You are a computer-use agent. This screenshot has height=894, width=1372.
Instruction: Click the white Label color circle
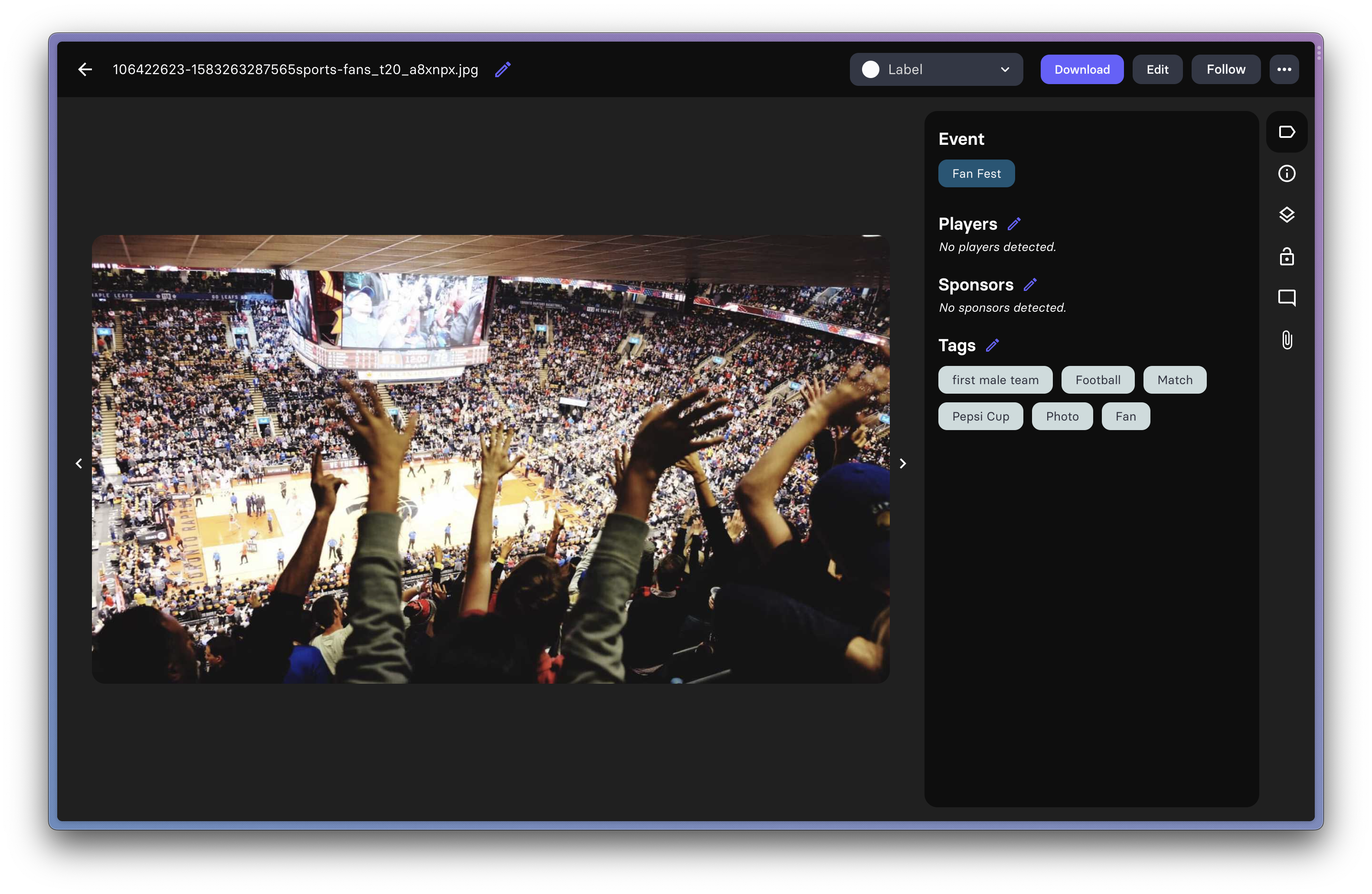(870, 69)
